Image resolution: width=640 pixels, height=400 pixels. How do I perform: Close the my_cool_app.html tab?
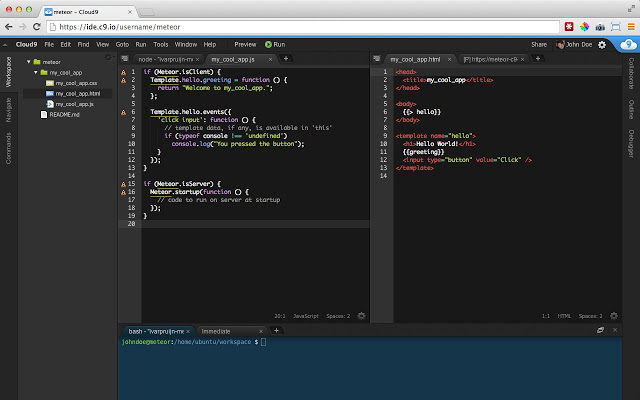[x=449, y=60]
